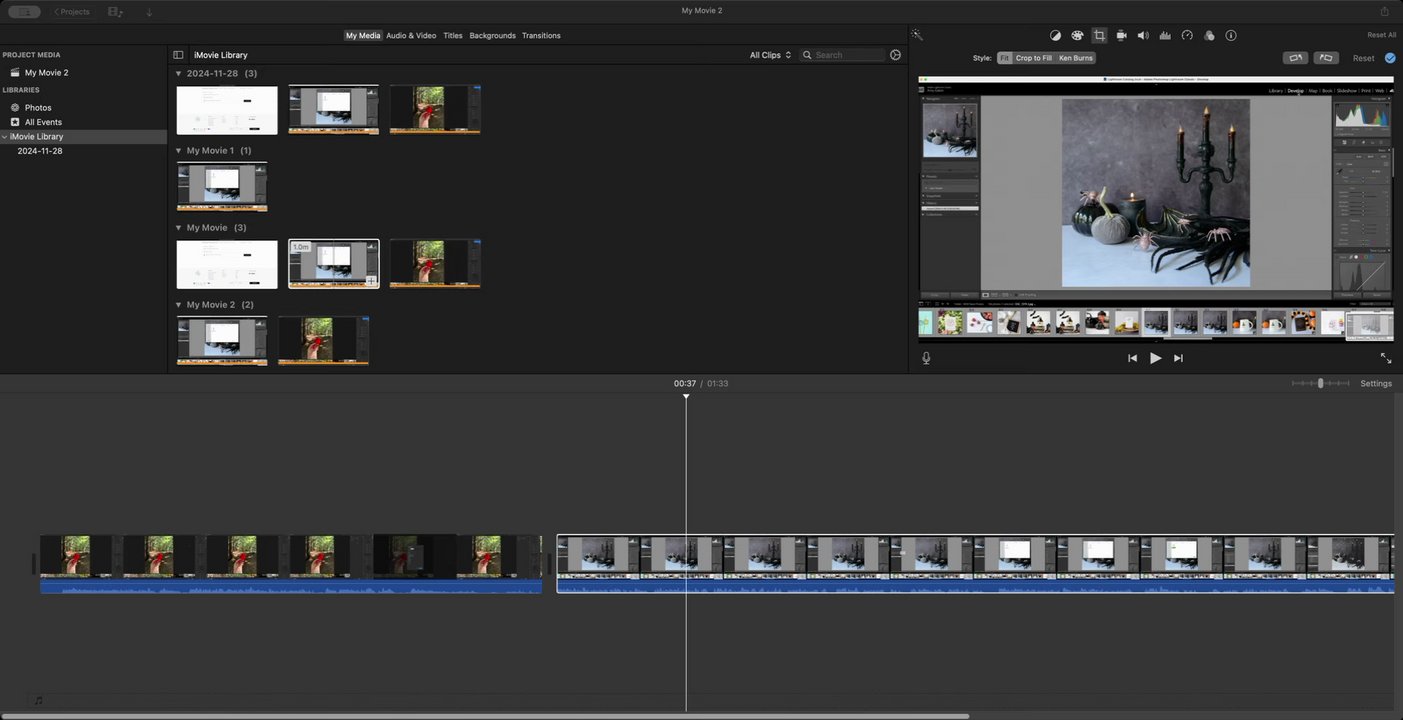This screenshot has height=720, width=1403.
Task: Open the All Clips filter dropdown
Action: tap(770, 55)
